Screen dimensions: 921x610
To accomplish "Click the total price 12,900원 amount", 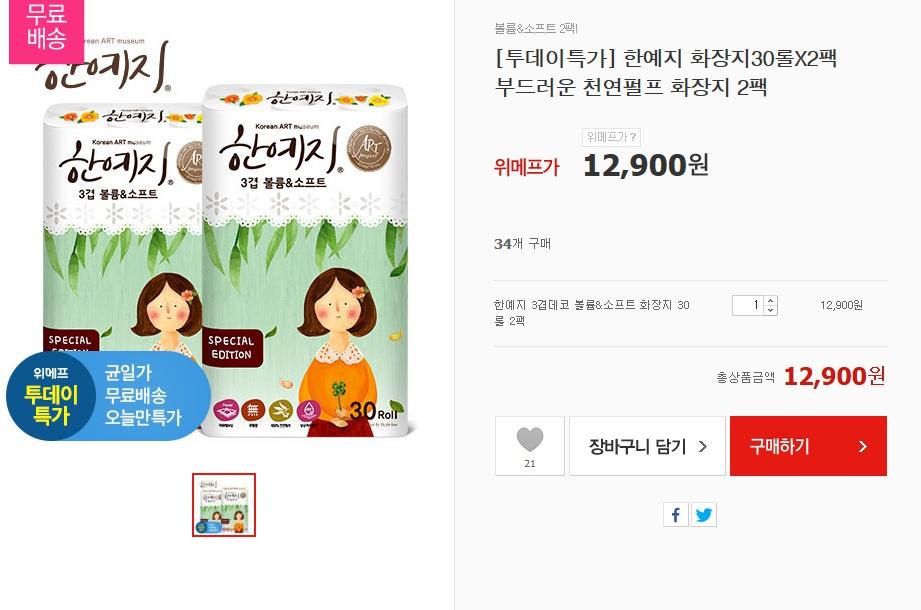I will click(x=835, y=376).
